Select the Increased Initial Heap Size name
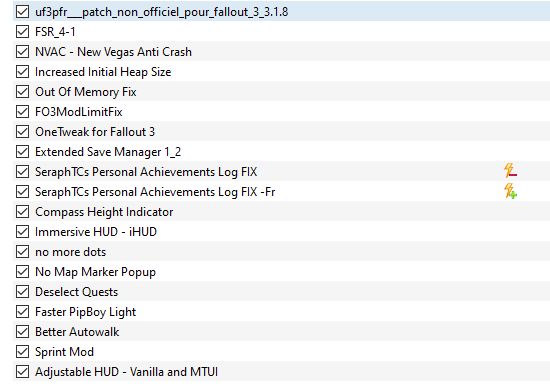Viewport: 550px width, 386px height. coord(103,72)
